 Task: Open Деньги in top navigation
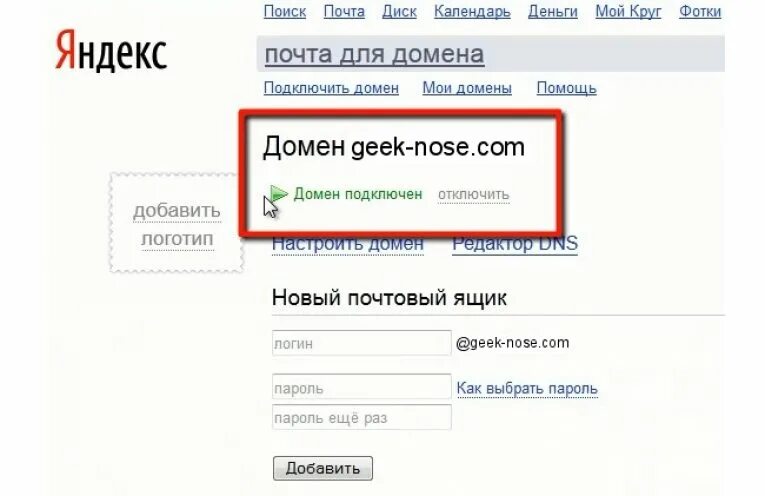(553, 11)
